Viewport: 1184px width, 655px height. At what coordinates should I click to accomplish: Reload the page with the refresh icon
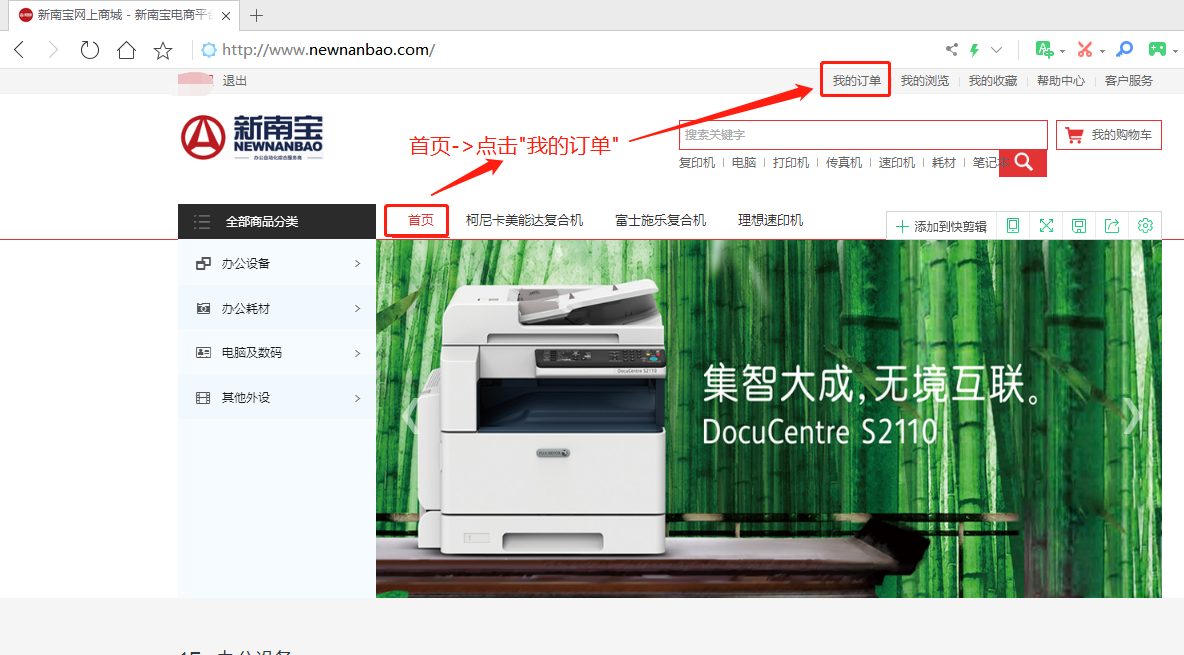[x=89, y=50]
